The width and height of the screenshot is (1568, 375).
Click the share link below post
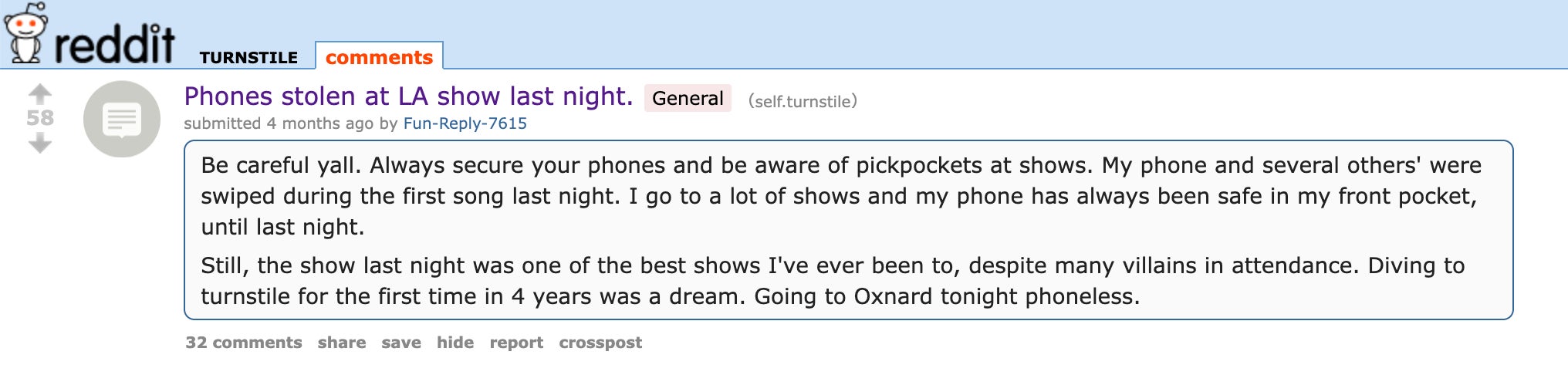point(342,343)
